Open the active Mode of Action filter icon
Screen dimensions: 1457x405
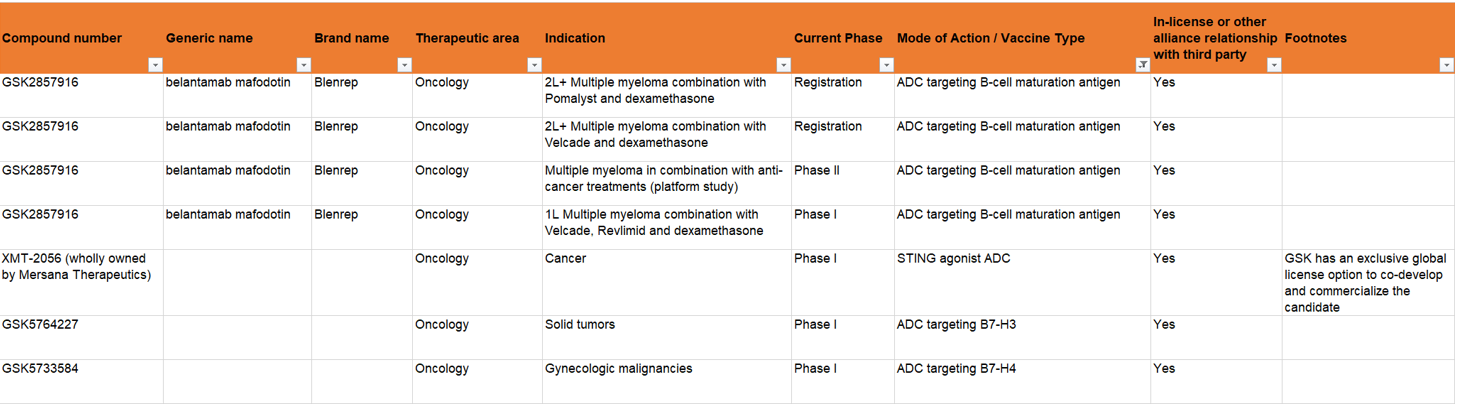point(1142,65)
